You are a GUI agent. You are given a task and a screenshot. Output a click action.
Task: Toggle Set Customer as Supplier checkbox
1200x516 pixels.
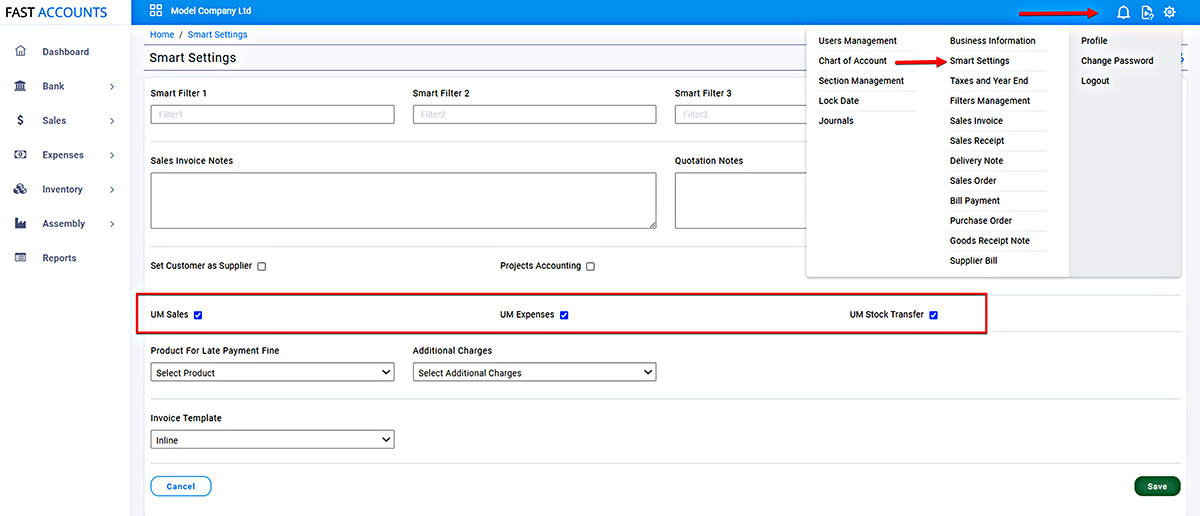click(261, 266)
